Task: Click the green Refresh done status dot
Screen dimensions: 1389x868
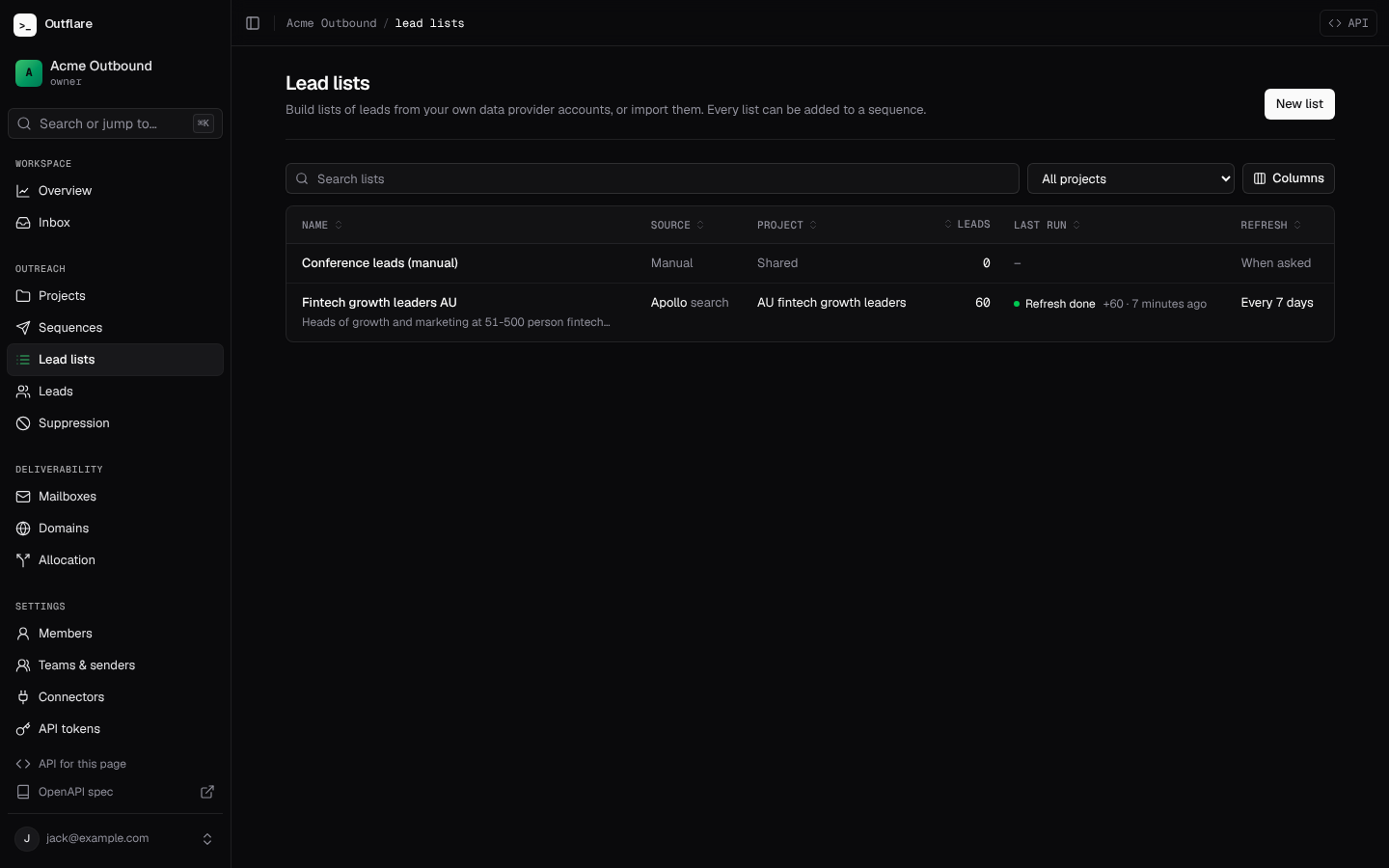Action: [x=1017, y=304]
